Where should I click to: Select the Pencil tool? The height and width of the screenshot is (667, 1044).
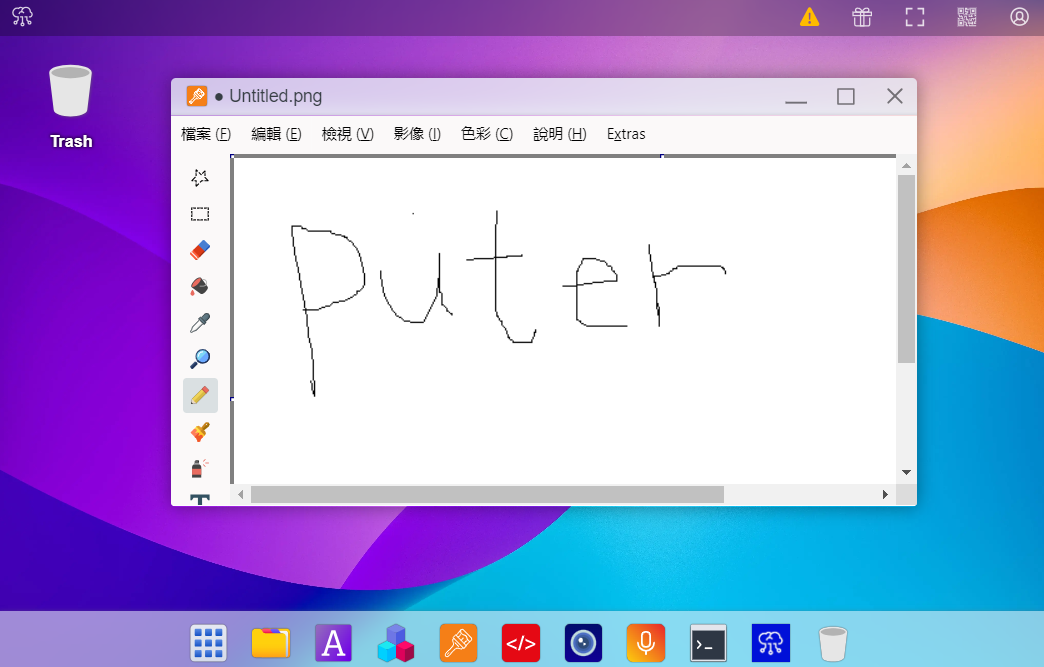click(x=199, y=395)
